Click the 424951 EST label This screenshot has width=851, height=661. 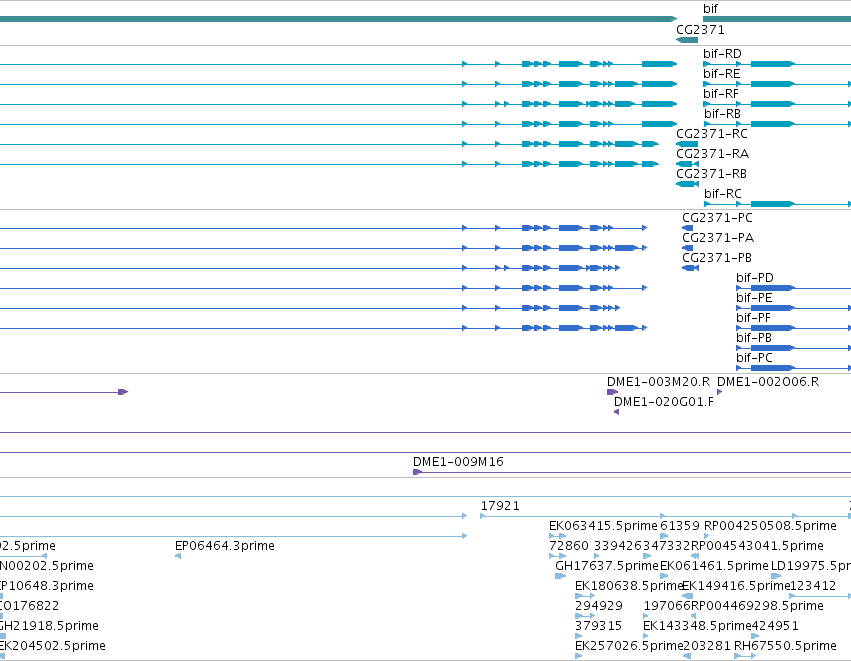(x=775, y=626)
